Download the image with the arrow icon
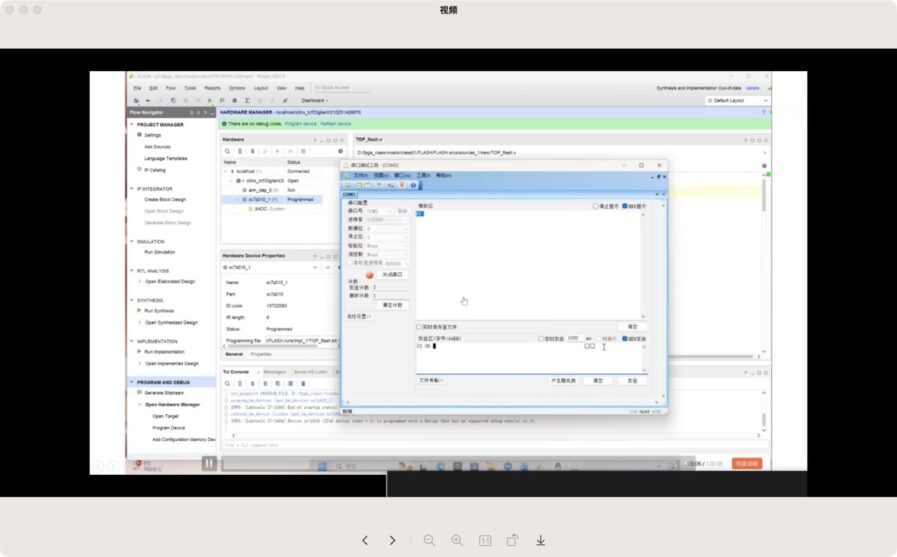Image resolution: width=897 pixels, height=557 pixels. (x=540, y=540)
